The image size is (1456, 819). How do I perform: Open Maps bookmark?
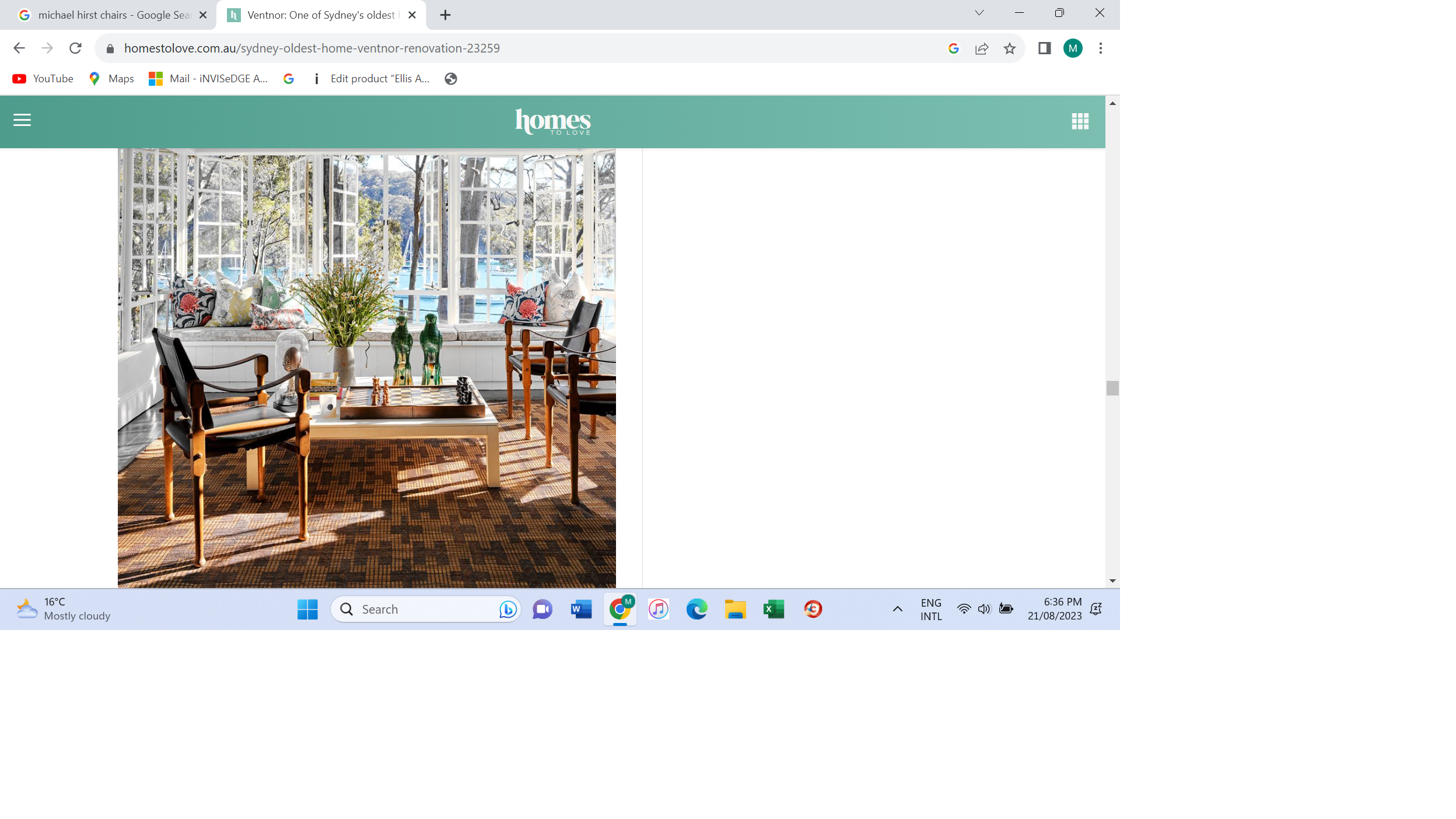111,79
